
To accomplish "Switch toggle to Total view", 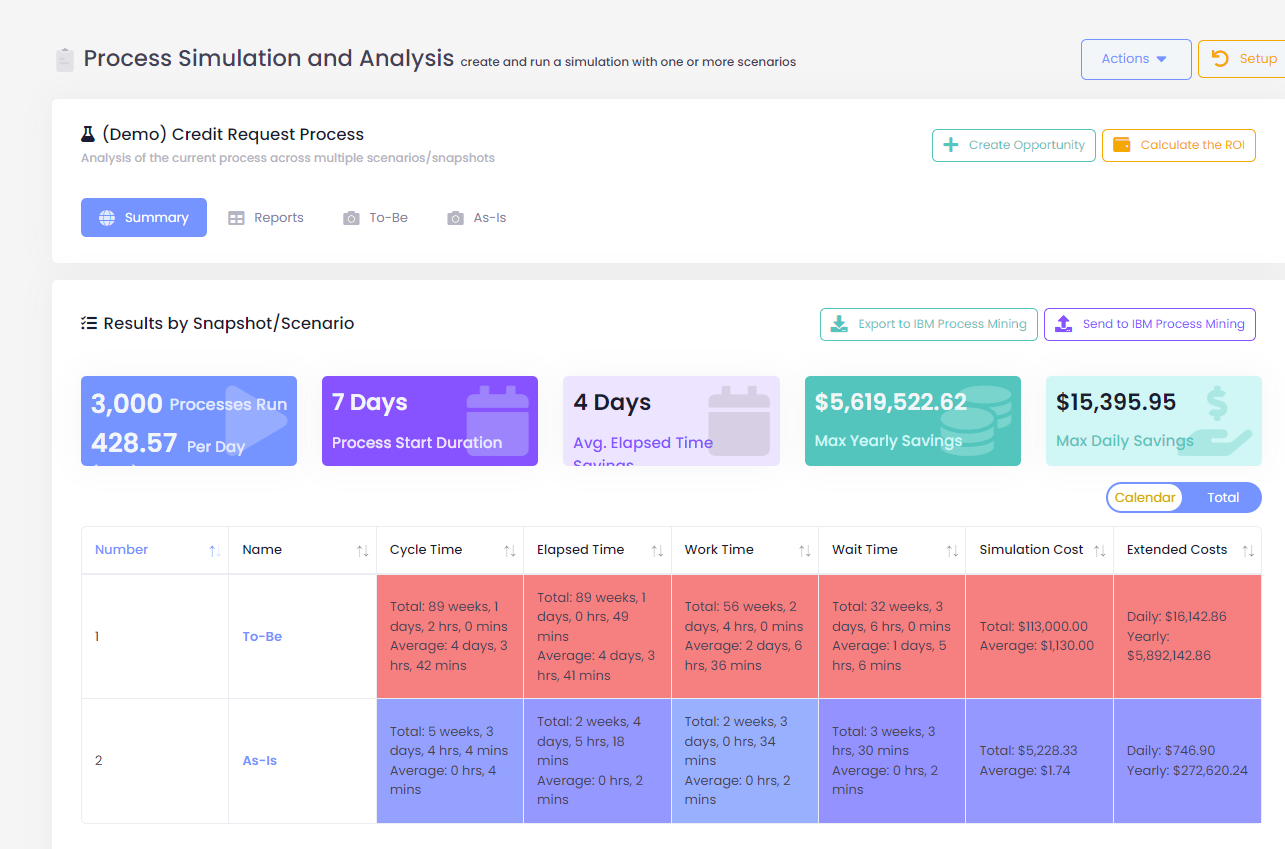I will pos(1222,497).
